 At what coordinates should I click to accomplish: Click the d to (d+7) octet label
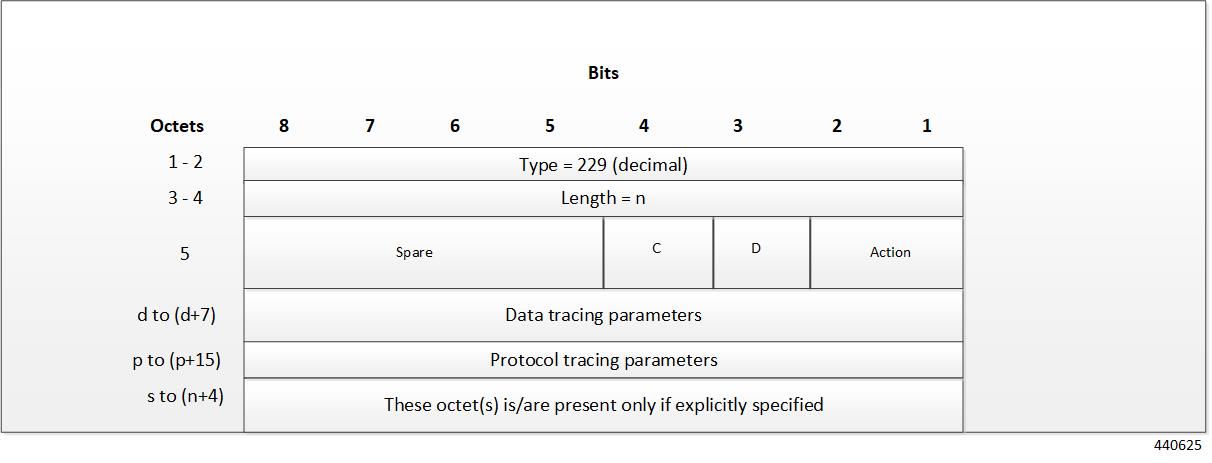click(177, 315)
